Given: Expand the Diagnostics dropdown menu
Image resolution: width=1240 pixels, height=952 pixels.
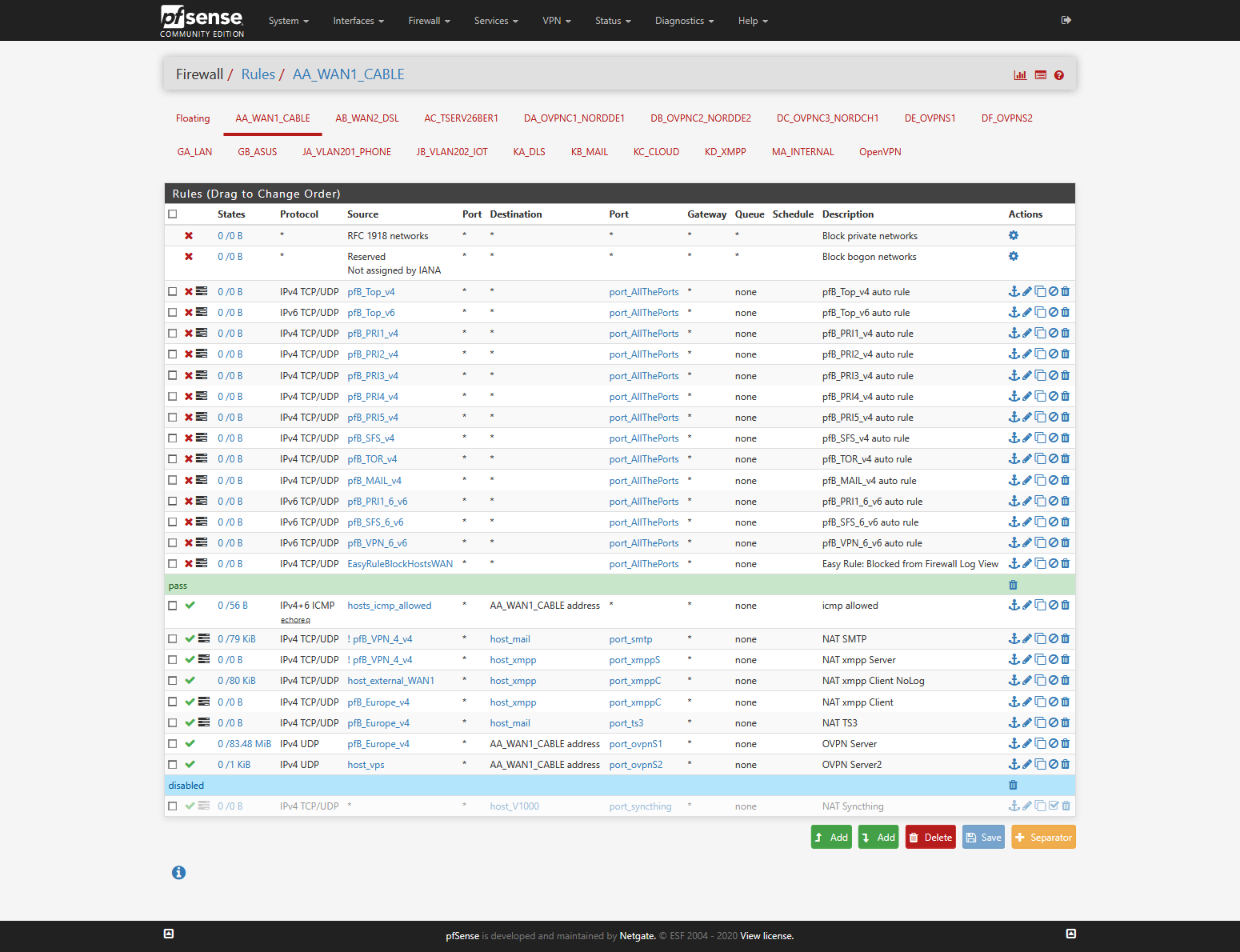Looking at the screenshot, I should (x=685, y=21).
